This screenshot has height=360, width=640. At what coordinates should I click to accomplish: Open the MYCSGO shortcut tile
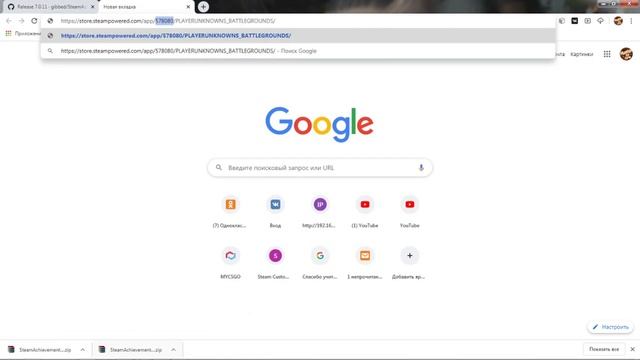click(x=230, y=256)
